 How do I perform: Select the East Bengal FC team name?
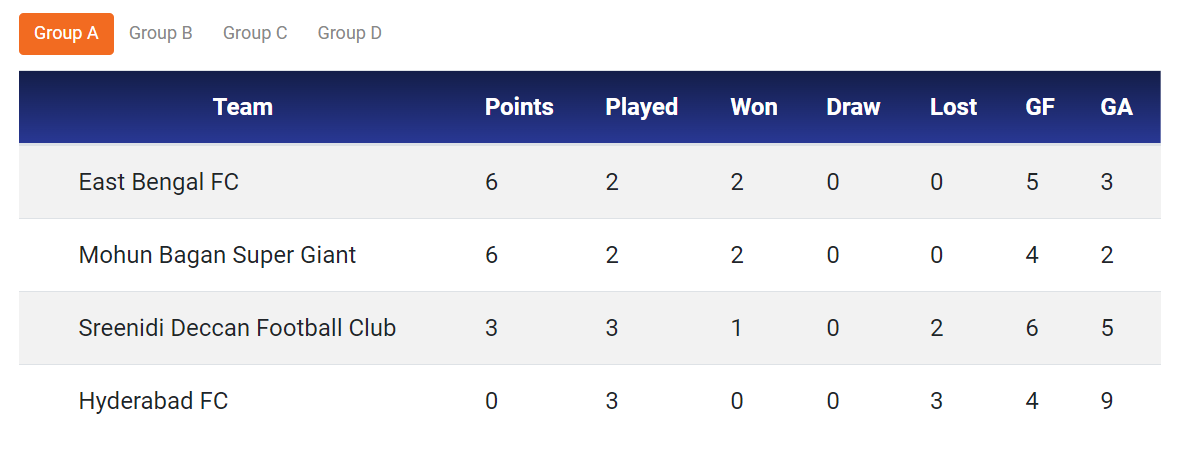[x=159, y=182]
